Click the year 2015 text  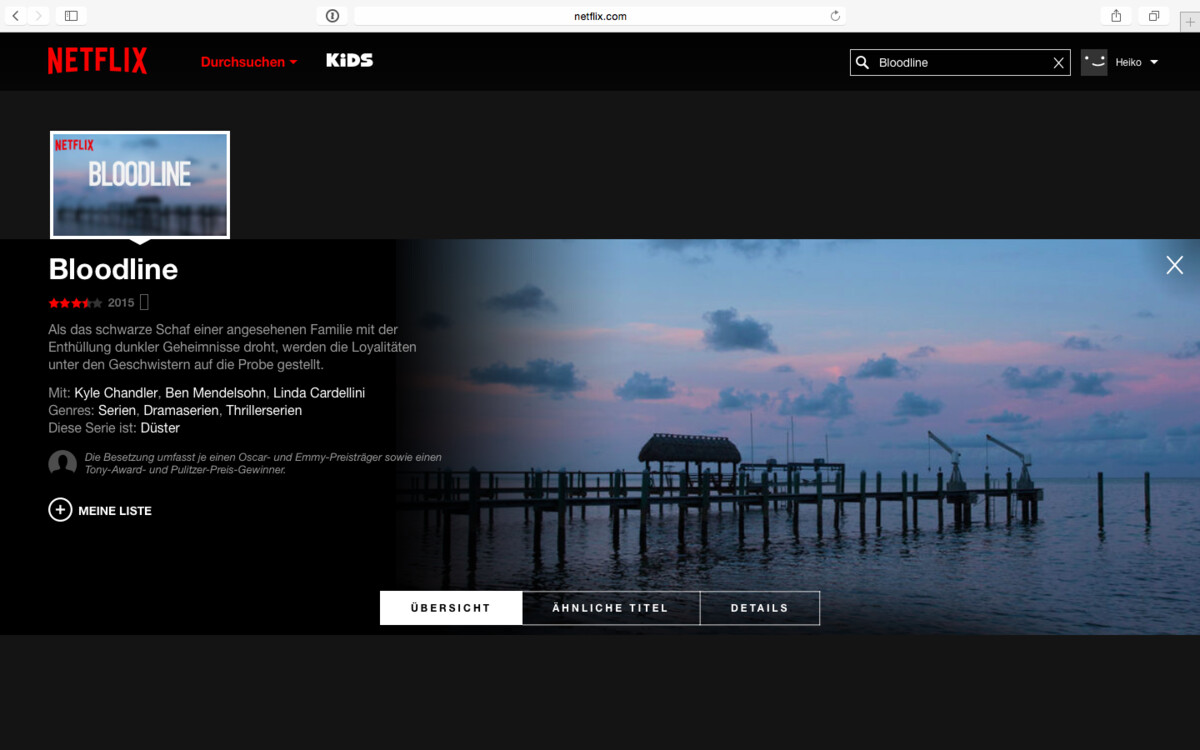click(121, 303)
